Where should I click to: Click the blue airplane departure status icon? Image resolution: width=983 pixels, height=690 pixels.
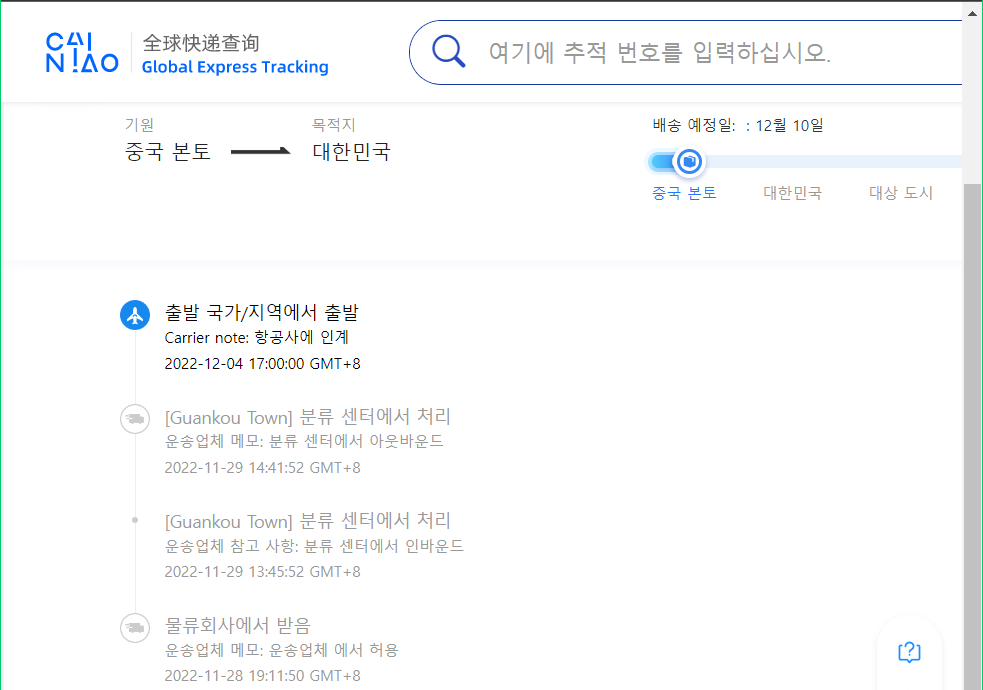point(135,315)
